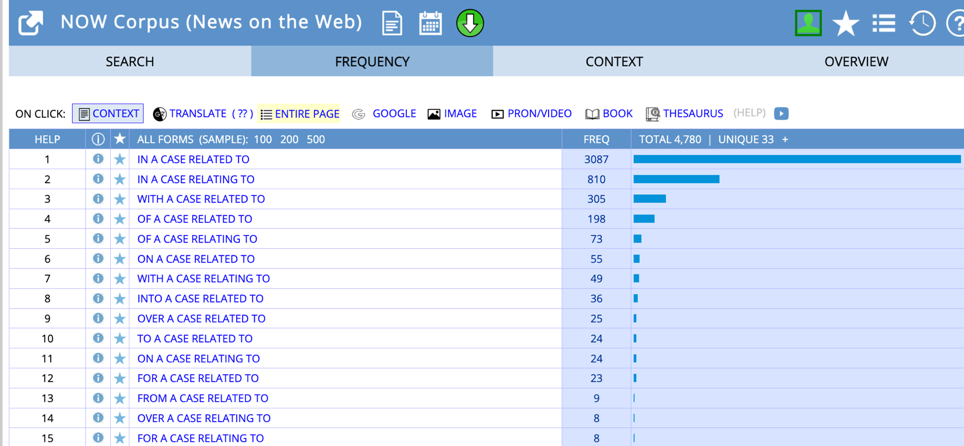
Task: Open INTO A CASE RELATED TO entry
Action: point(200,298)
